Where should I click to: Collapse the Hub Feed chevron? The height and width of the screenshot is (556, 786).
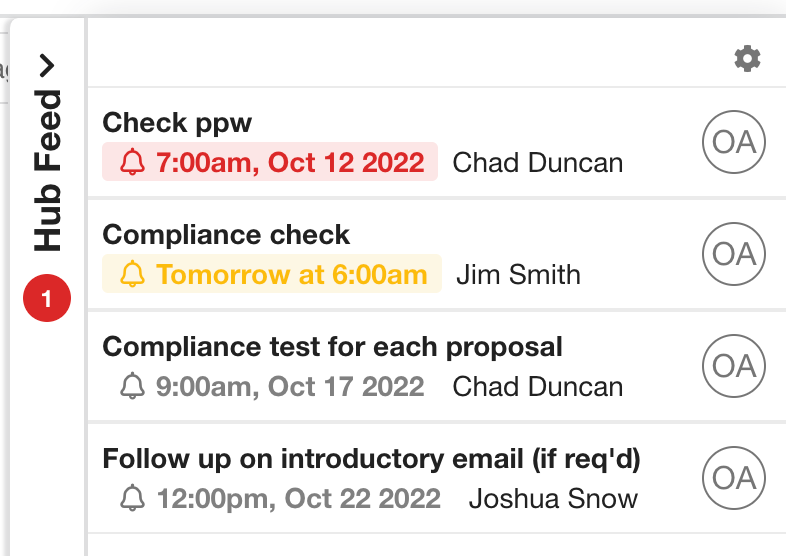[x=47, y=66]
